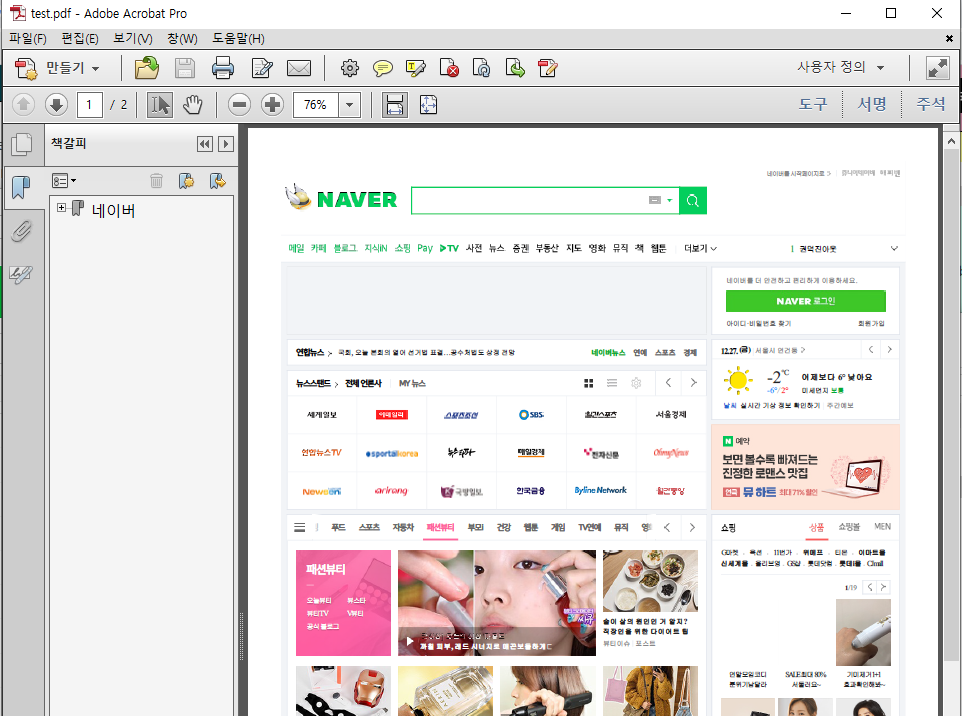Zoom in with plus button

[x=272, y=105]
